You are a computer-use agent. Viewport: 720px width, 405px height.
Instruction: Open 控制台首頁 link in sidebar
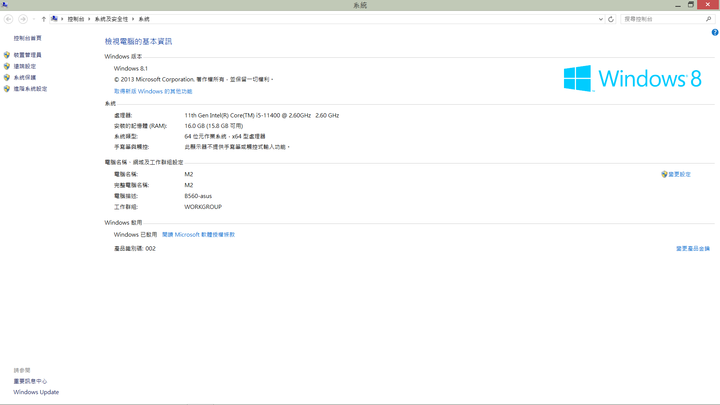[x=28, y=38]
